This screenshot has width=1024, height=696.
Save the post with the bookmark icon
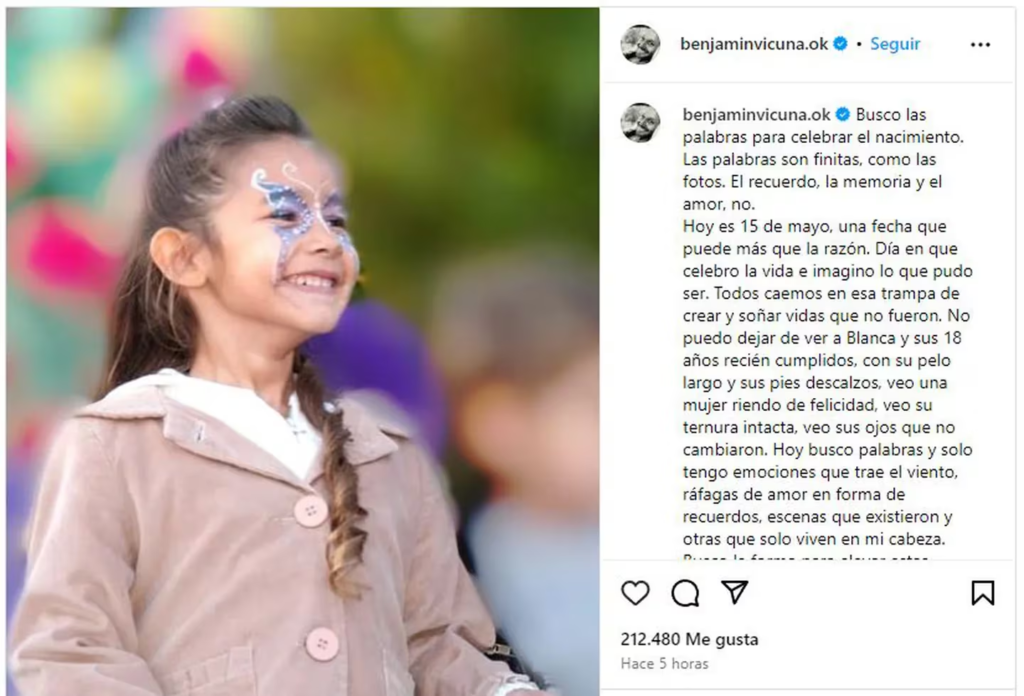tap(983, 593)
